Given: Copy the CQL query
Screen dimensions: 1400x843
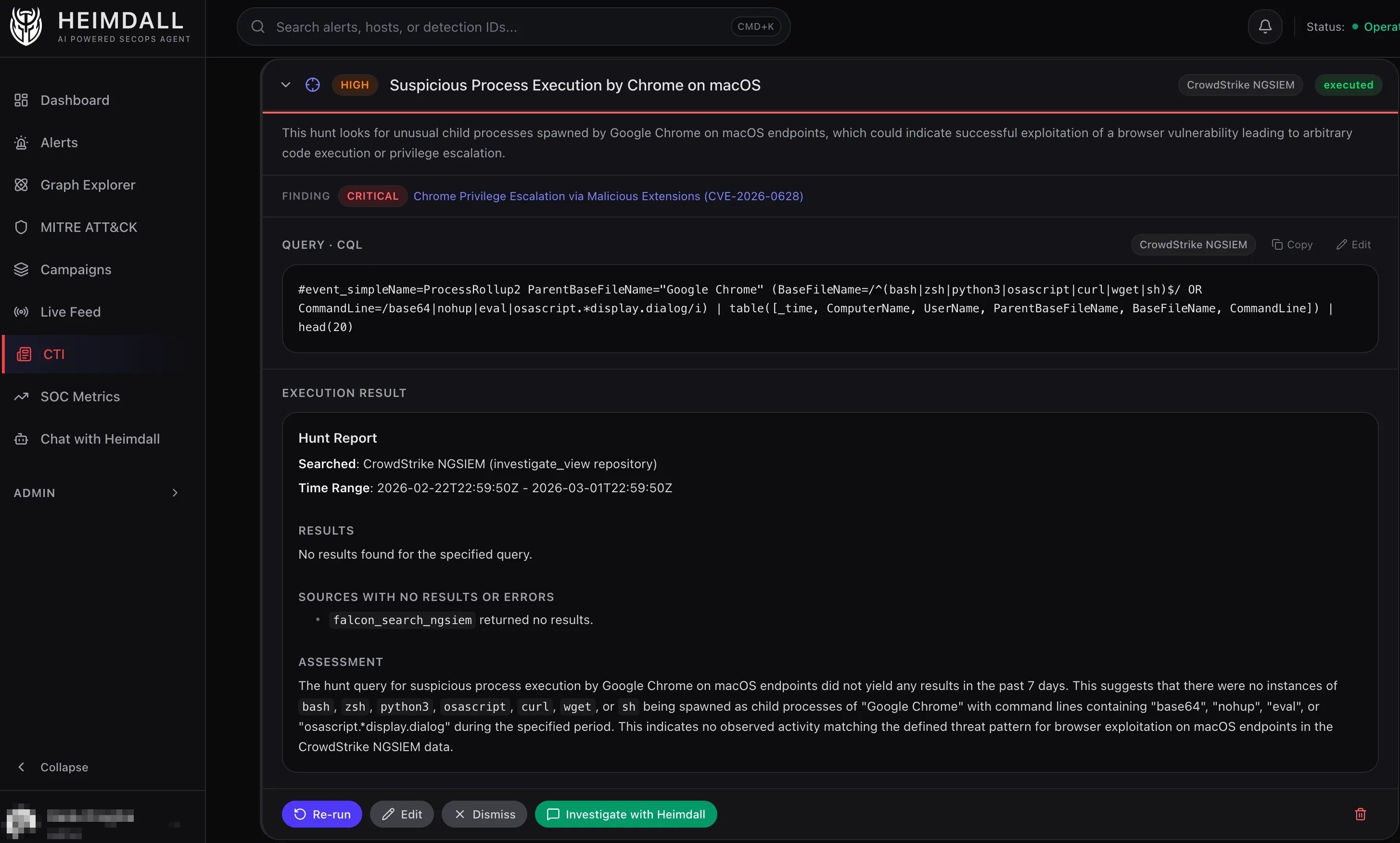Looking at the screenshot, I should [1292, 244].
